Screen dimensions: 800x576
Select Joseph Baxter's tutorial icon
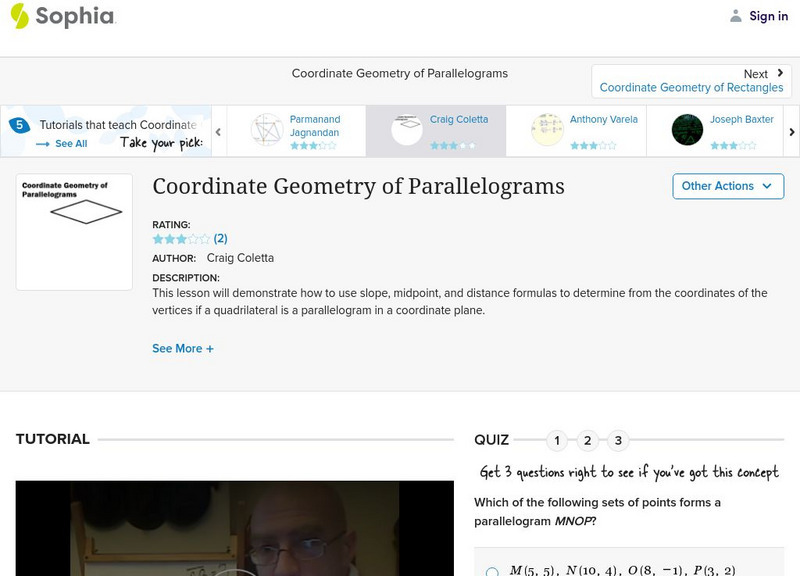point(687,127)
